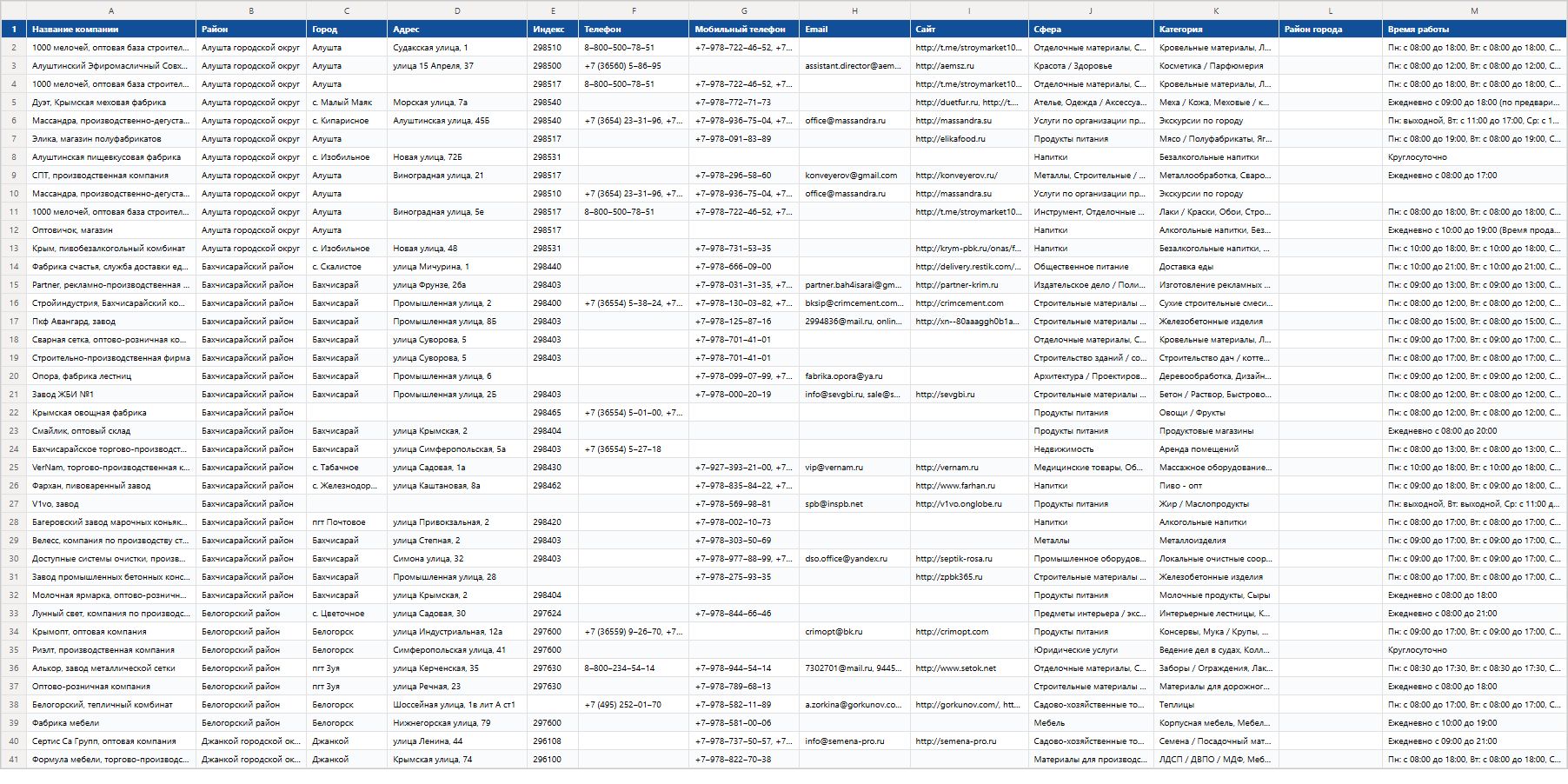This screenshot has width=1568, height=784.
Task: Click the "Индекс" header cell
Action: click(x=553, y=30)
